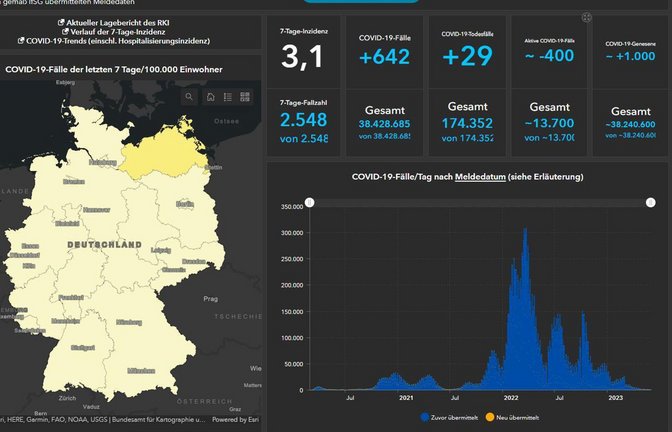Viewport: 672px width, 432px height.
Task: Click the +642 COVID-19-Fälle value
Action: [384, 57]
